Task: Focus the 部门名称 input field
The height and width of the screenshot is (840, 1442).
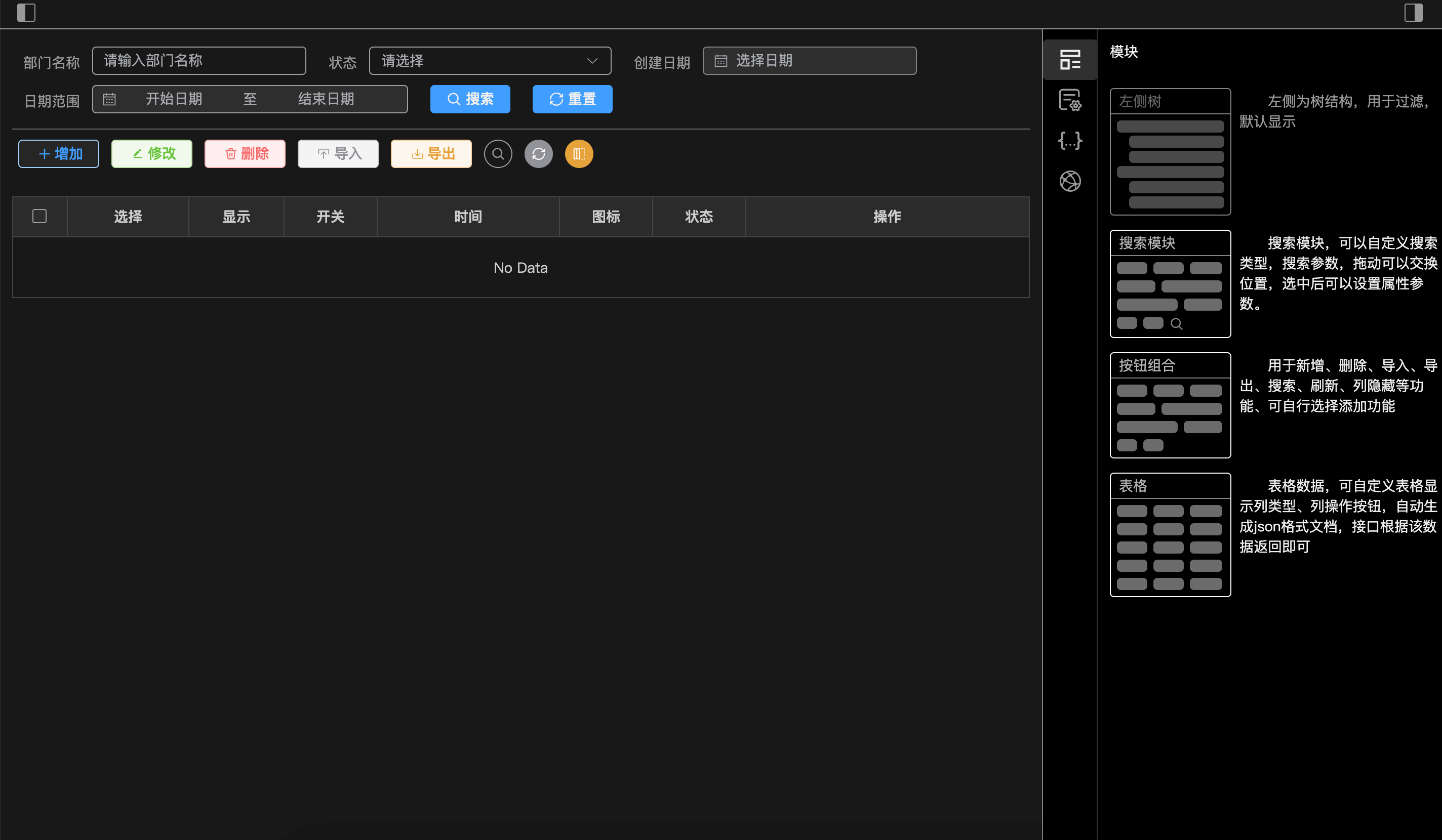Action: [198, 61]
